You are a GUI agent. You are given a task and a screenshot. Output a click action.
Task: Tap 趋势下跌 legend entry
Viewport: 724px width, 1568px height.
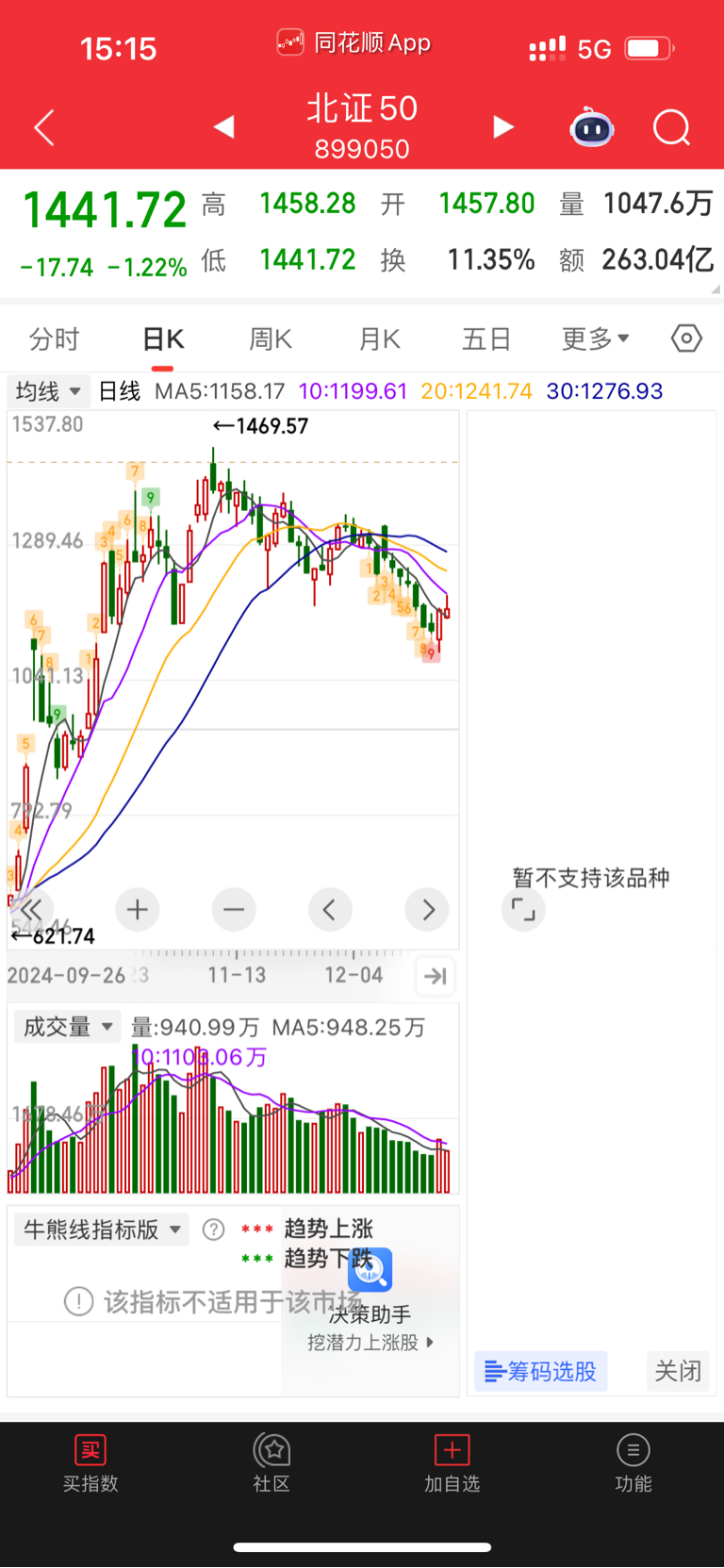(307, 1259)
